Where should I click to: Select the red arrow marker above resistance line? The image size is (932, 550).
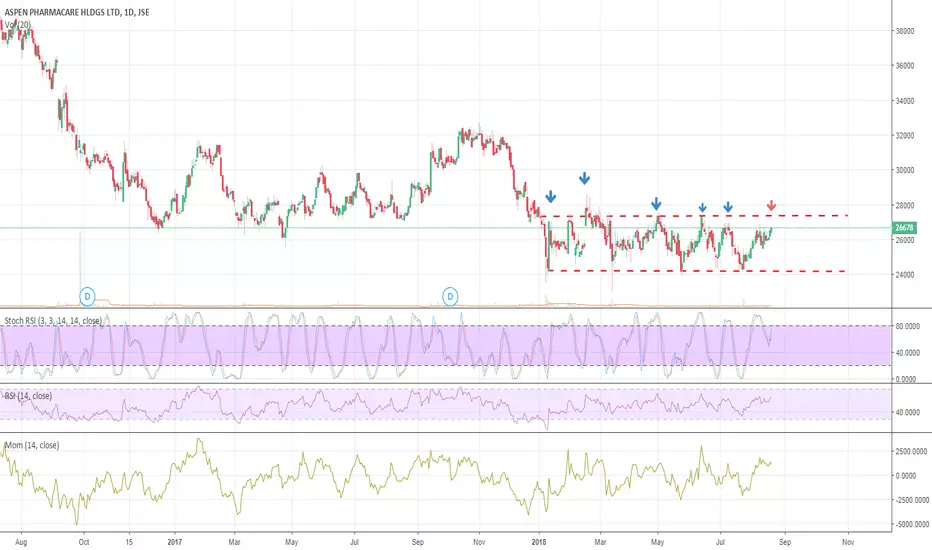[x=771, y=206]
